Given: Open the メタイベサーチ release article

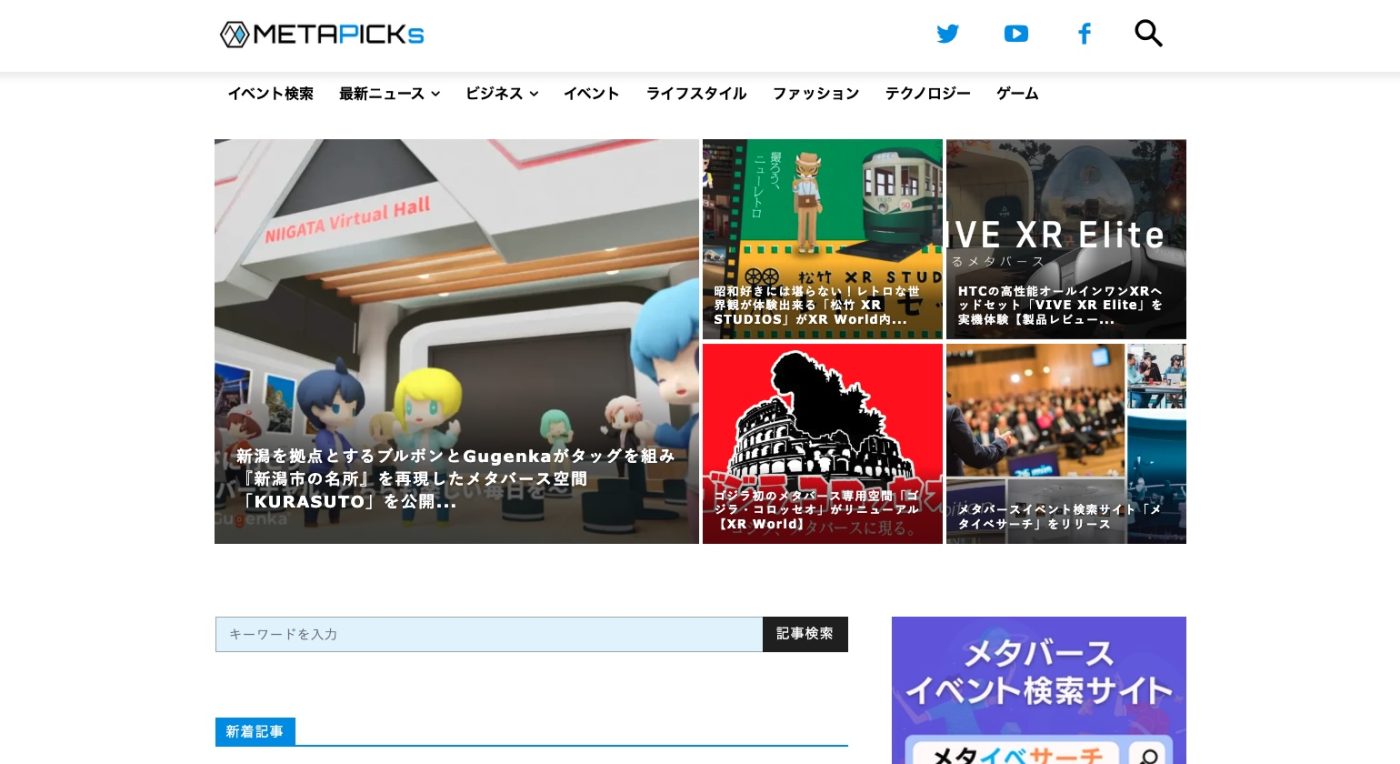Looking at the screenshot, I should pyautogui.click(x=1066, y=444).
